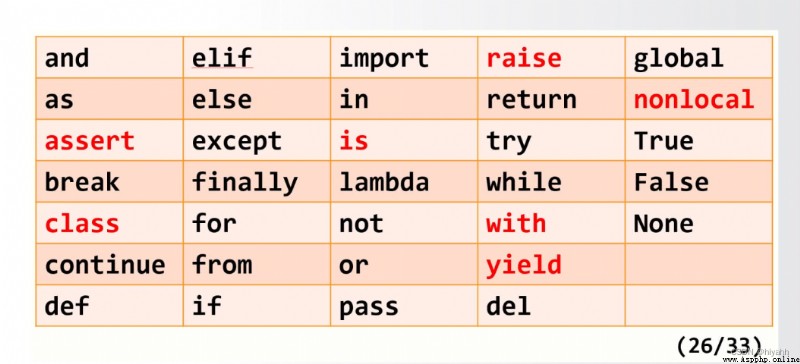
Task: Click the 'continue' keyword cell
Action: (x=109, y=264)
